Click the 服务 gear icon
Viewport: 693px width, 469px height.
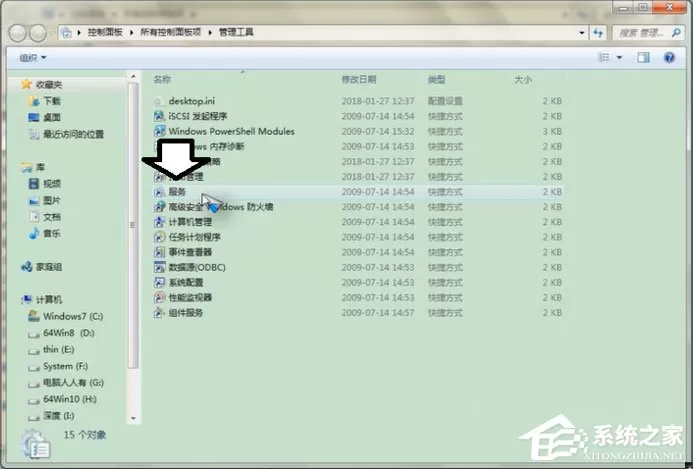pyautogui.click(x=159, y=192)
